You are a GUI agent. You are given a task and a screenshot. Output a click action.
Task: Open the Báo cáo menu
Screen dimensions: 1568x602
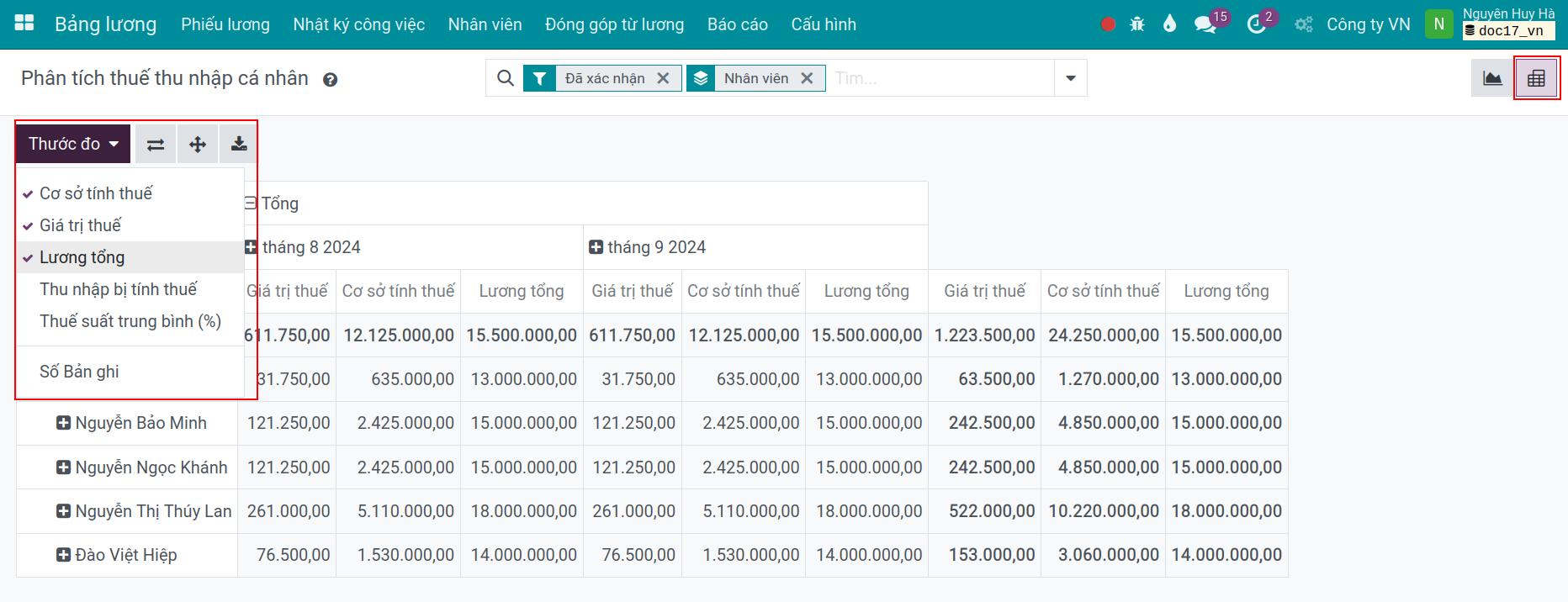pos(737,24)
